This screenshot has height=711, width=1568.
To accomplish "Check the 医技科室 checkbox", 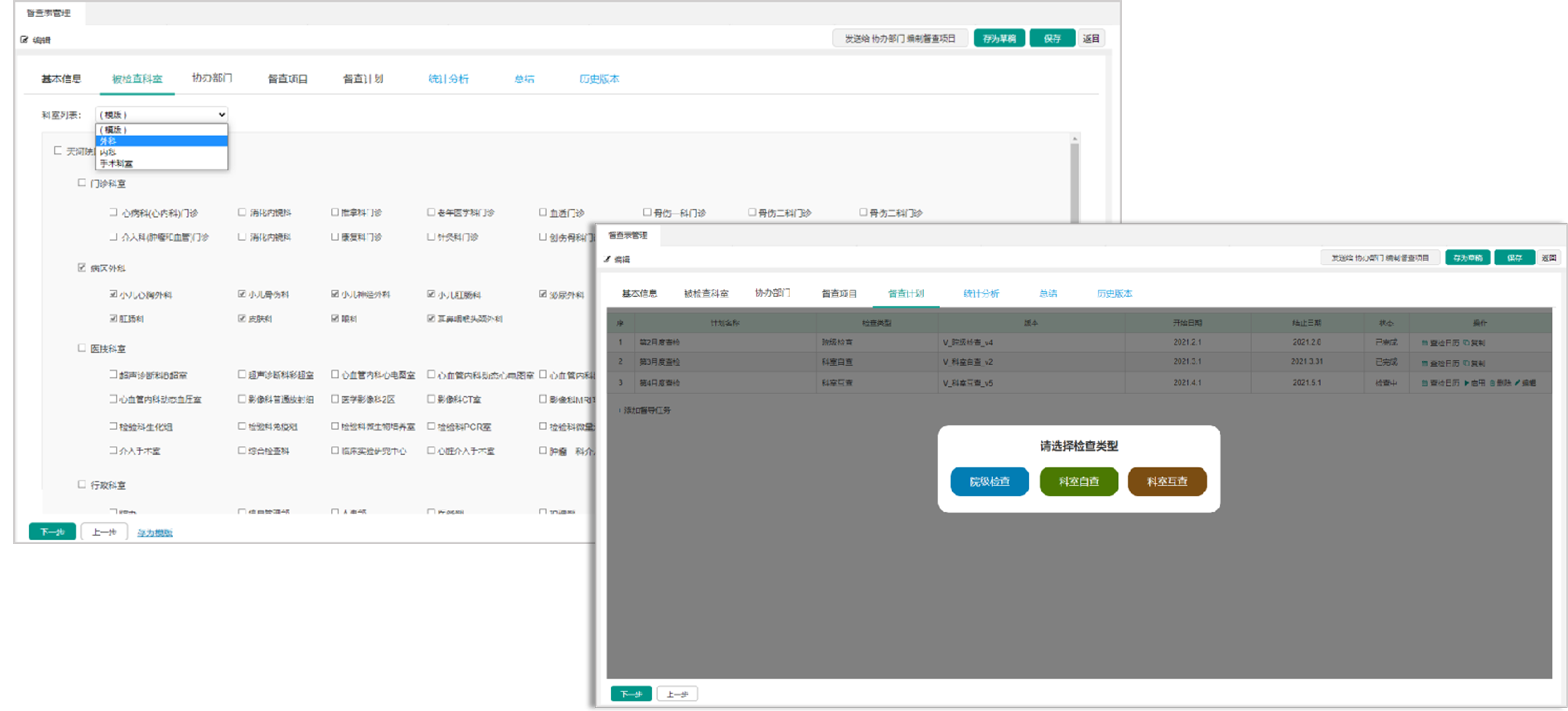I will (x=81, y=348).
